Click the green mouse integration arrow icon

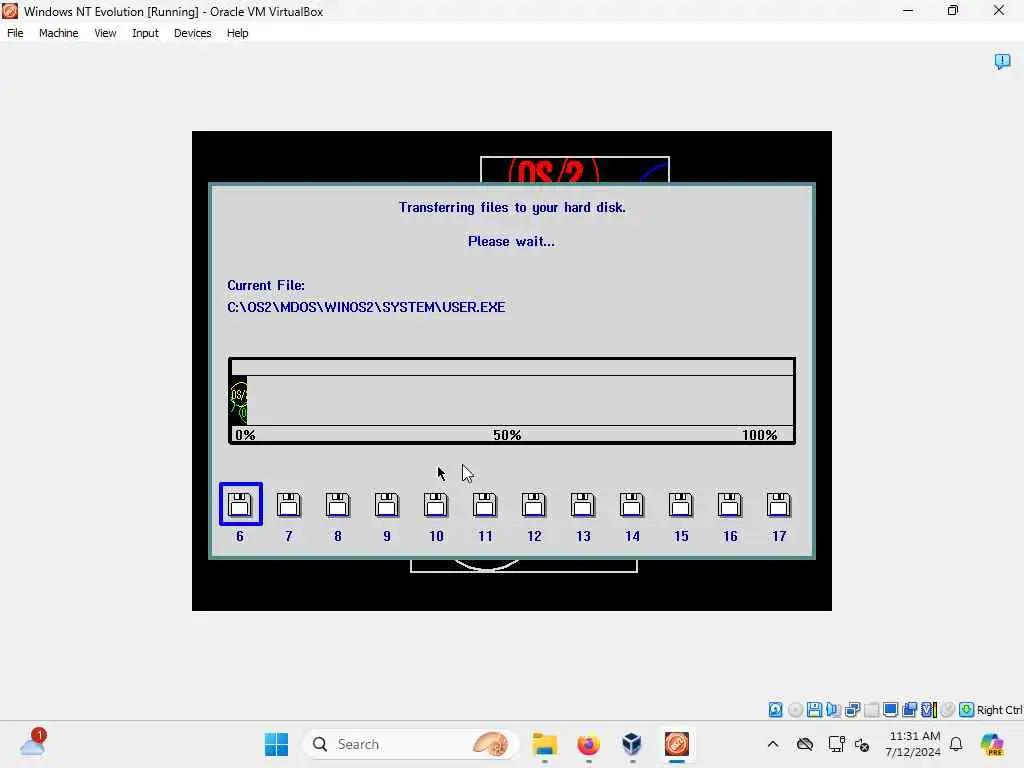point(967,709)
